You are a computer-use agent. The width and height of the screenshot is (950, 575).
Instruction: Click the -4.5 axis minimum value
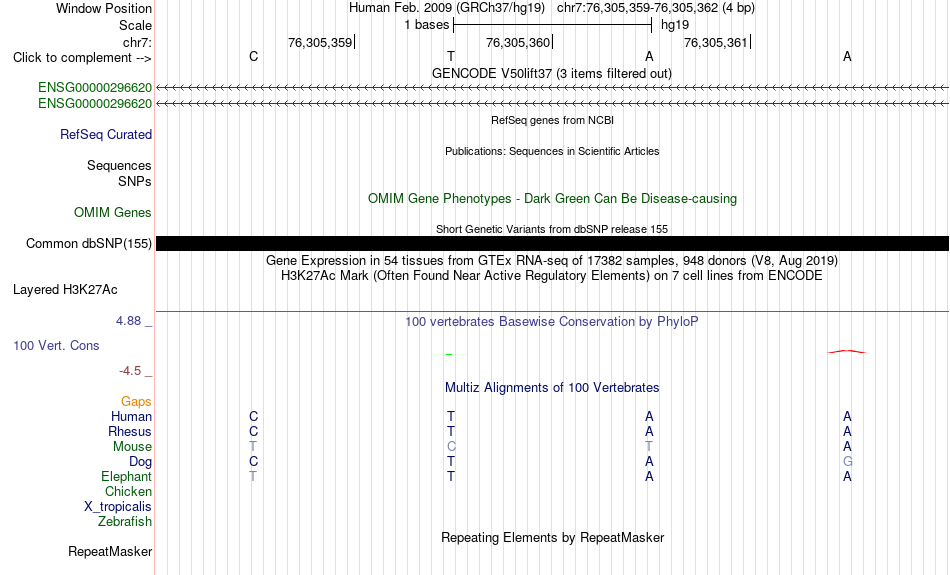130,371
